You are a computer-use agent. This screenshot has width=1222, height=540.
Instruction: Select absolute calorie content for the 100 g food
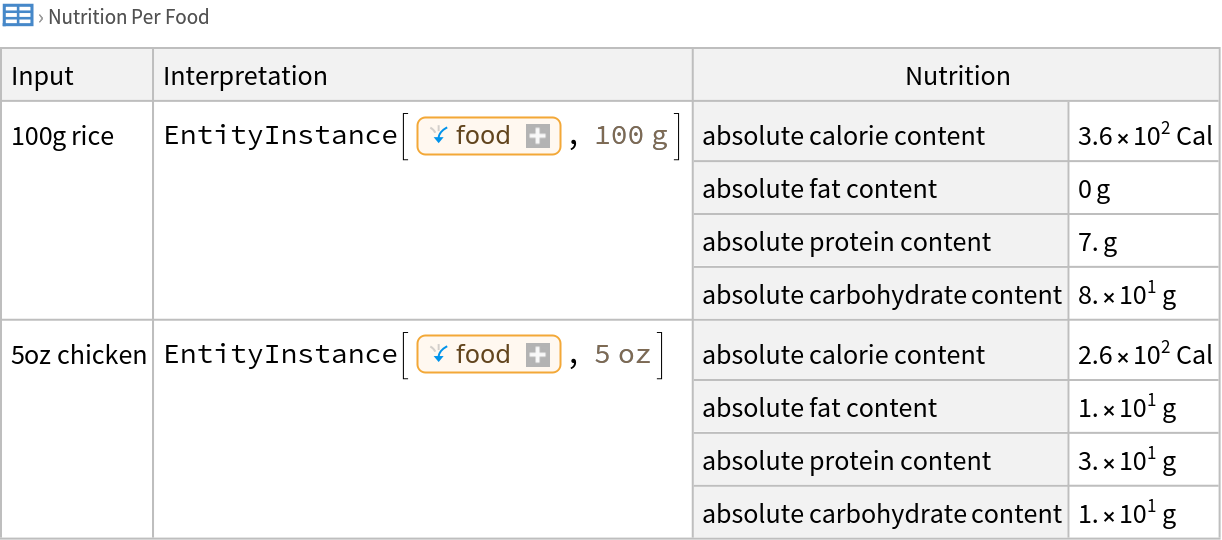(x=843, y=136)
